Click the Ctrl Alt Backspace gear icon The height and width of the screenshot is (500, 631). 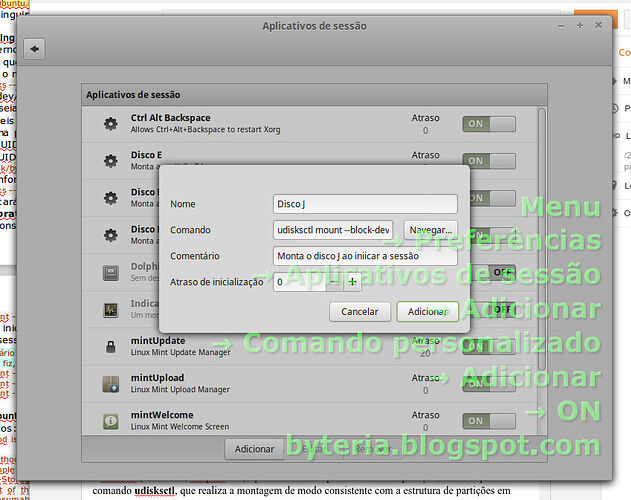pyautogui.click(x=111, y=124)
